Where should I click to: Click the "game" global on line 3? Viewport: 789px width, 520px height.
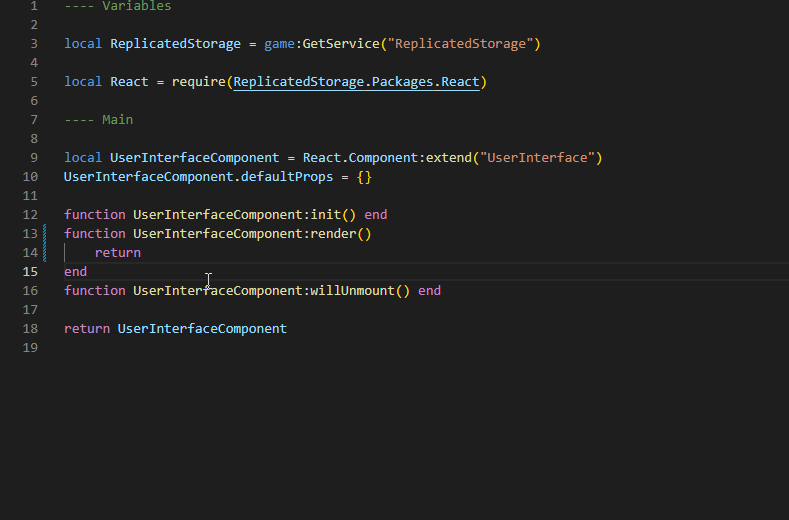pos(279,44)
